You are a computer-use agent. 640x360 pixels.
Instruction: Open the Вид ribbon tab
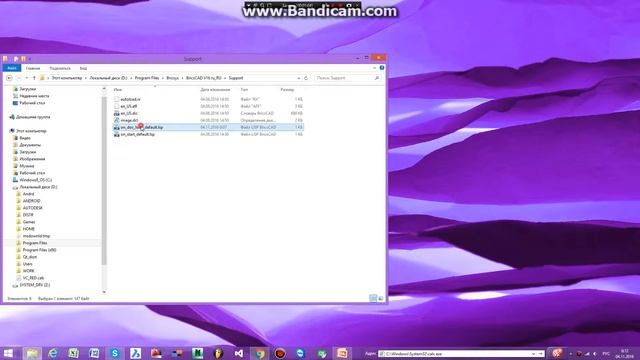coord(83,68)
